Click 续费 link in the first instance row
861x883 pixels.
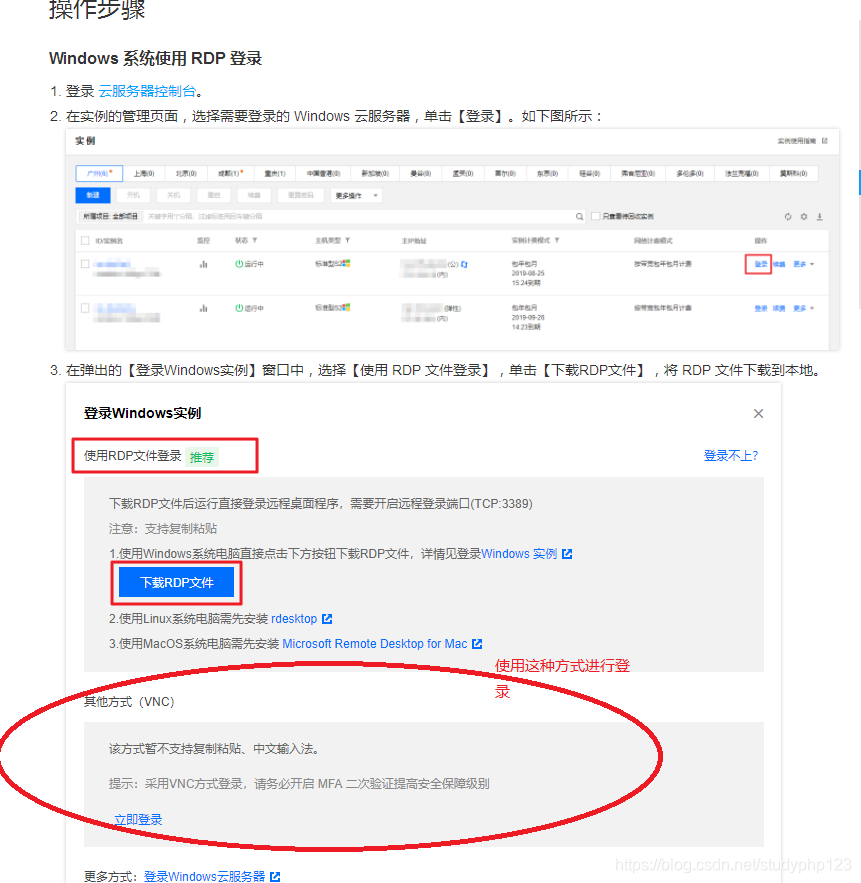pyautogui.click(x=779, y=264)
